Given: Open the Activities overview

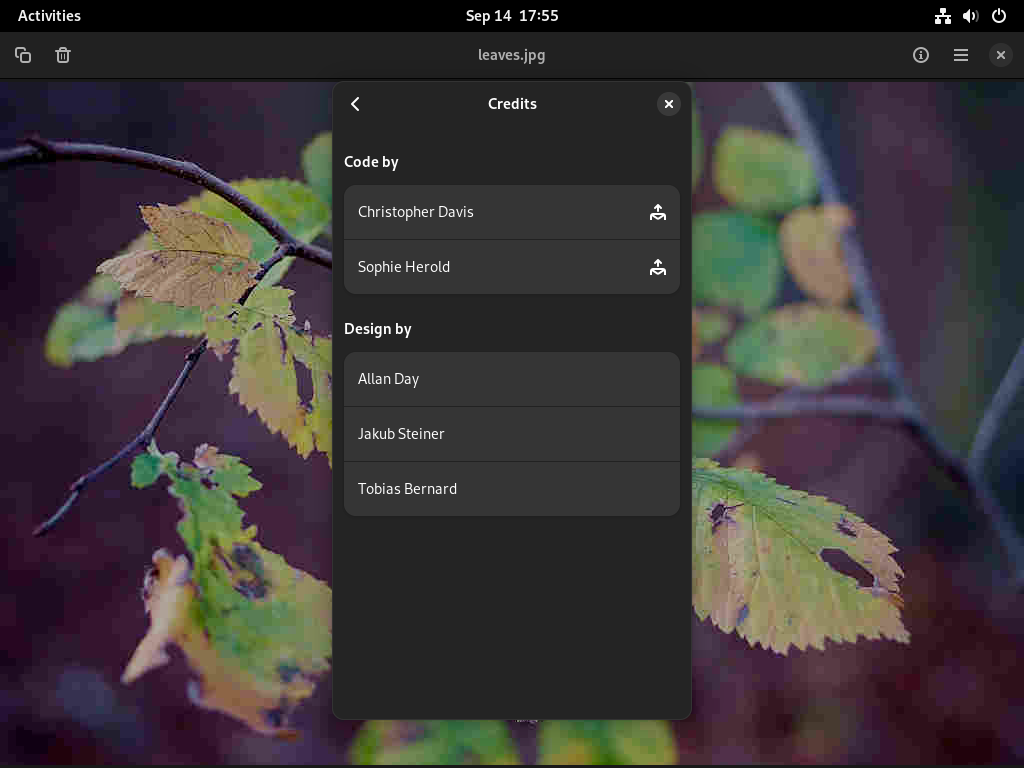Looking at the screenshot, I should pos(49,16).
